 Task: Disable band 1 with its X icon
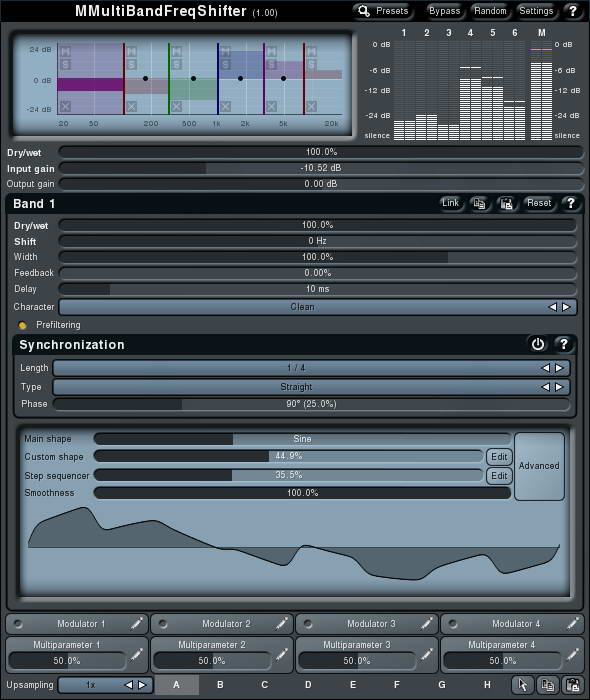65,106
